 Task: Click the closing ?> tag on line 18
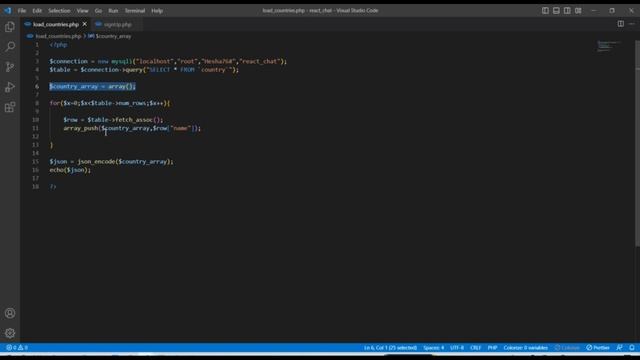[x=53, y=187]
